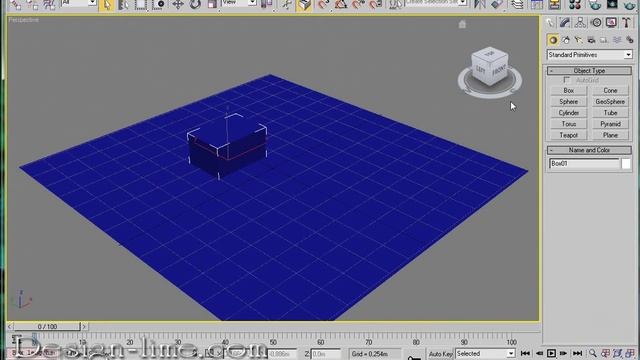This screenshot has width=640, height=360.
Task: Click the Torus primitive button
Action: pyautogui.click(x=569, y=124)
